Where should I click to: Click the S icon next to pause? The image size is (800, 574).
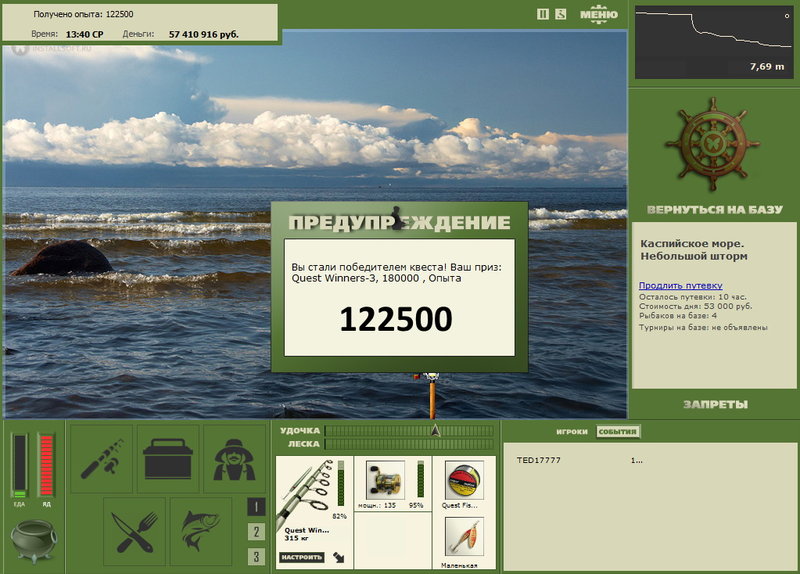[x=561, y=14]
